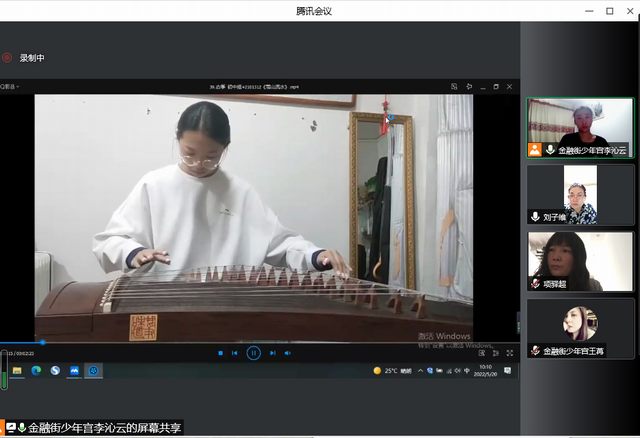Click the video progress bar handle
The height and width of the screenshot is (438, 640).
(42, 343)
